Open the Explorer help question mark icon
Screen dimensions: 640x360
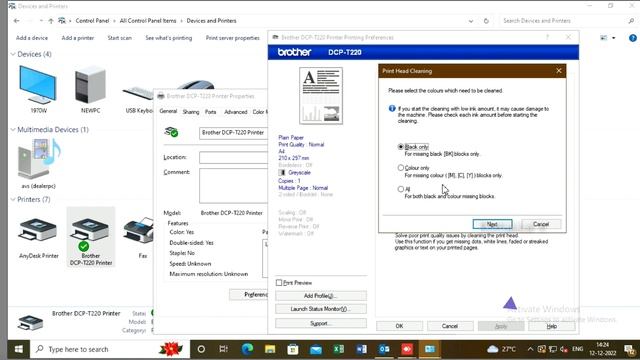point(632,38)
